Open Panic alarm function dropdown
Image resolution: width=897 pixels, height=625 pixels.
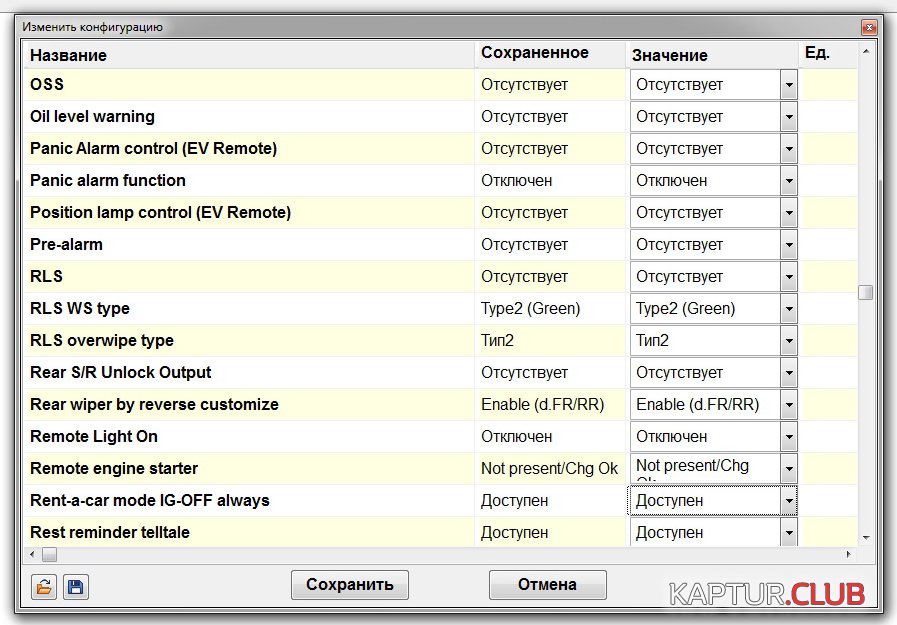click(x=788, y=181)
